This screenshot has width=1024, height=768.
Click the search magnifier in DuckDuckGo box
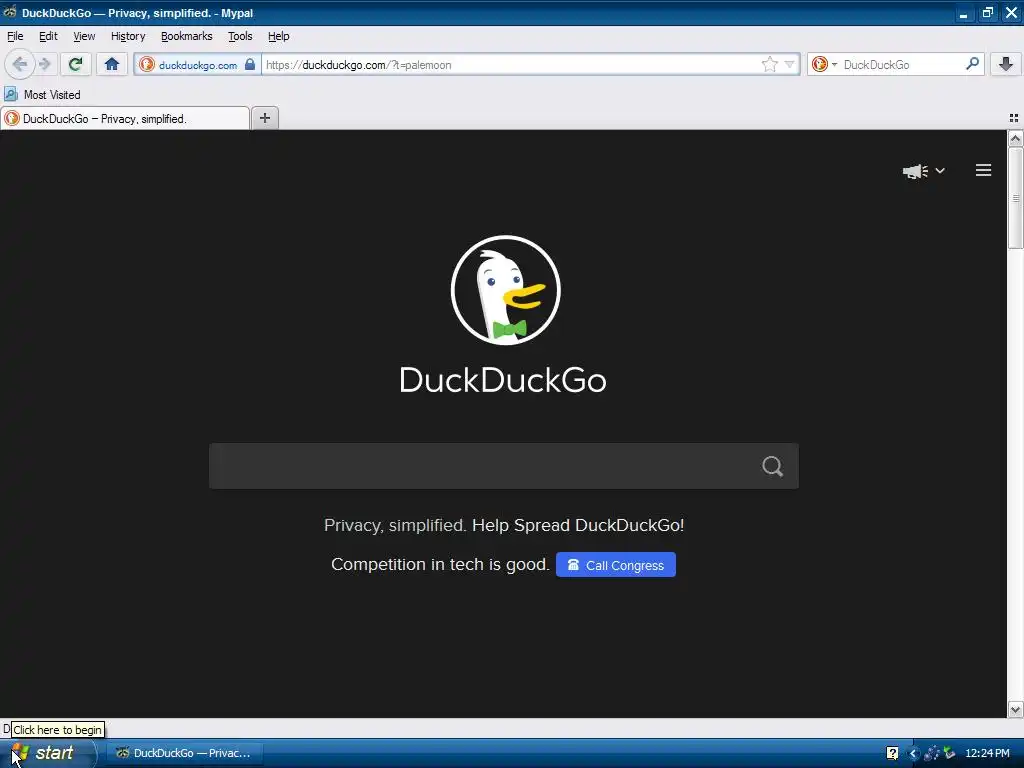772,466
